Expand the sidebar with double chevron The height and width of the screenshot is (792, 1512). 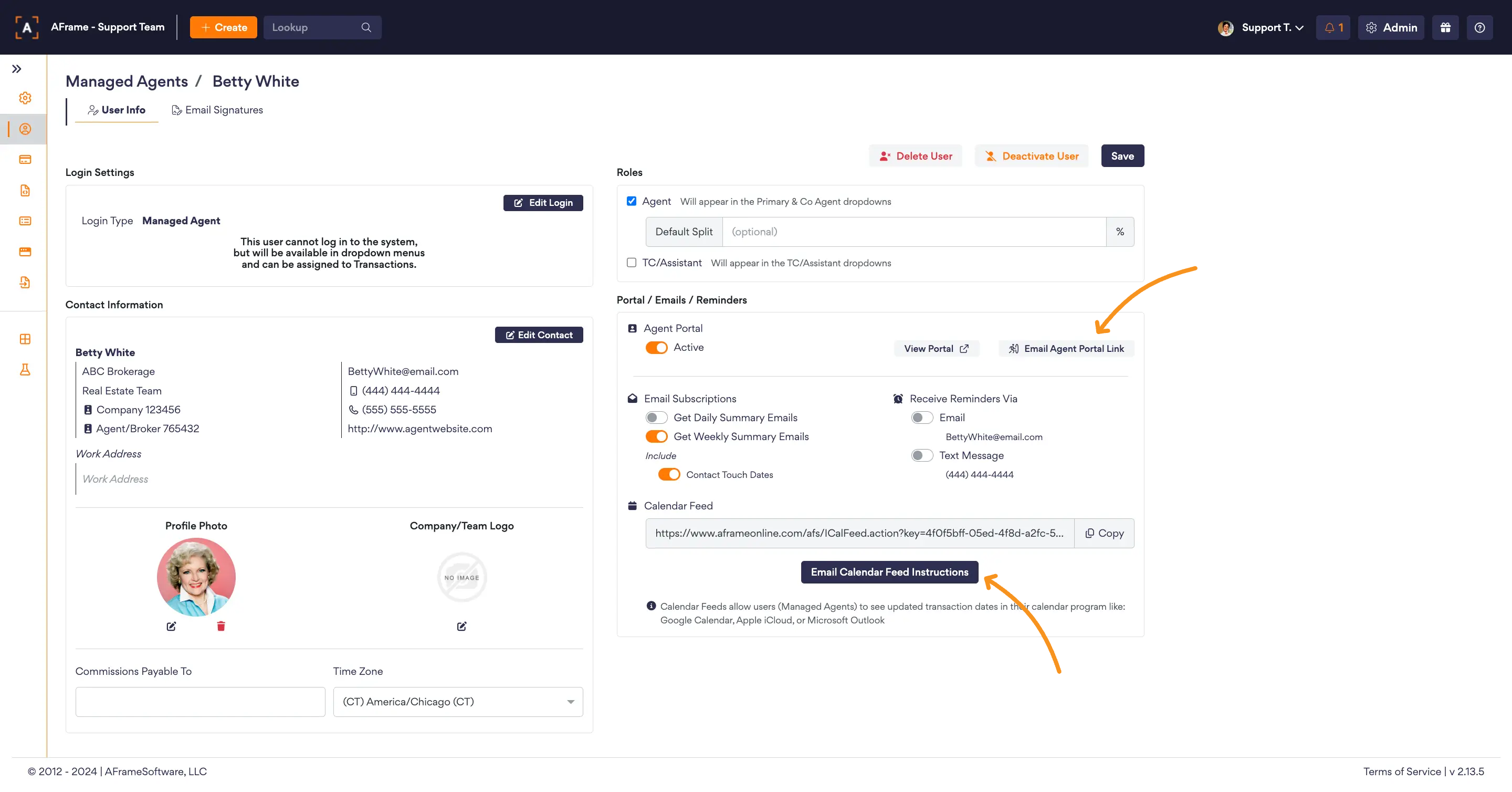tap(16, 69)
